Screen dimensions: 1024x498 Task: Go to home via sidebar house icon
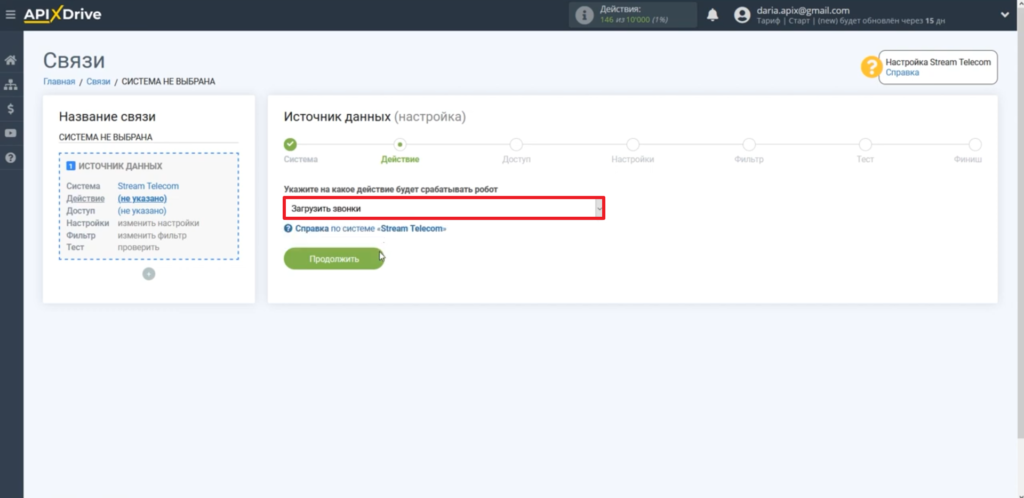(x=11, y=60)
